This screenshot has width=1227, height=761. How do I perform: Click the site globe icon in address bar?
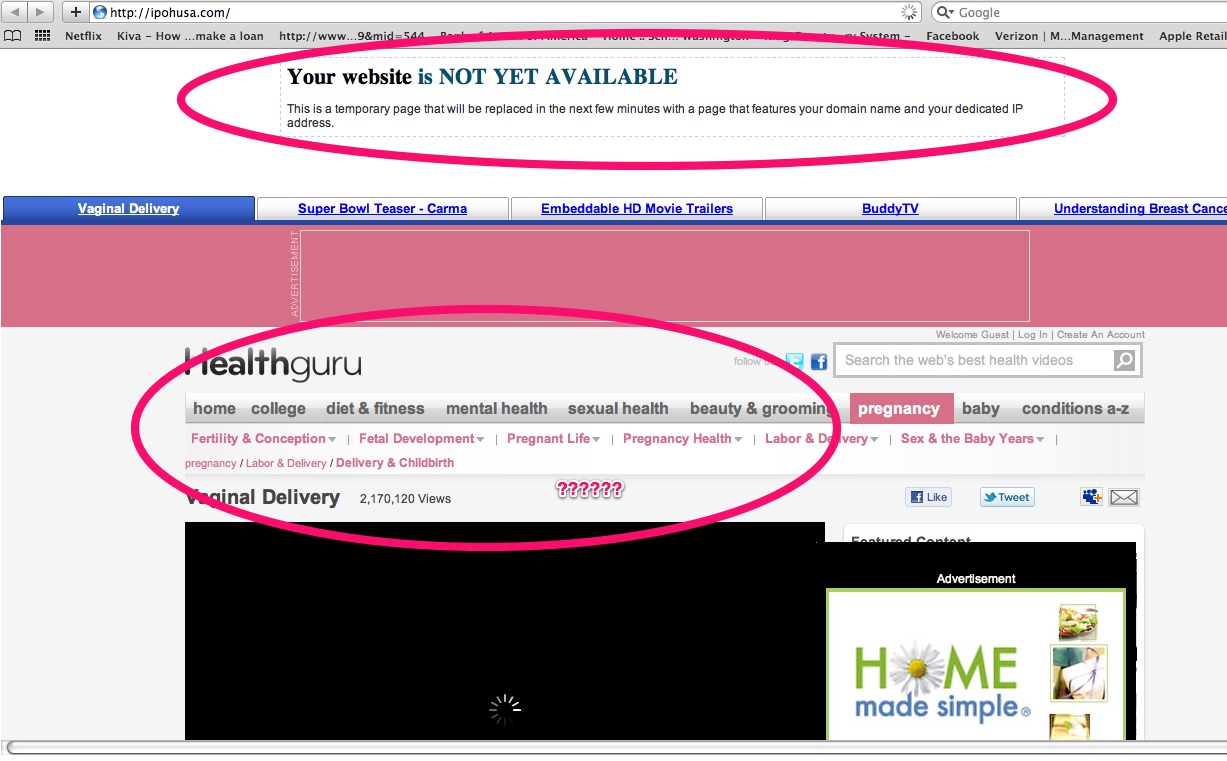(x=99, y=12)
